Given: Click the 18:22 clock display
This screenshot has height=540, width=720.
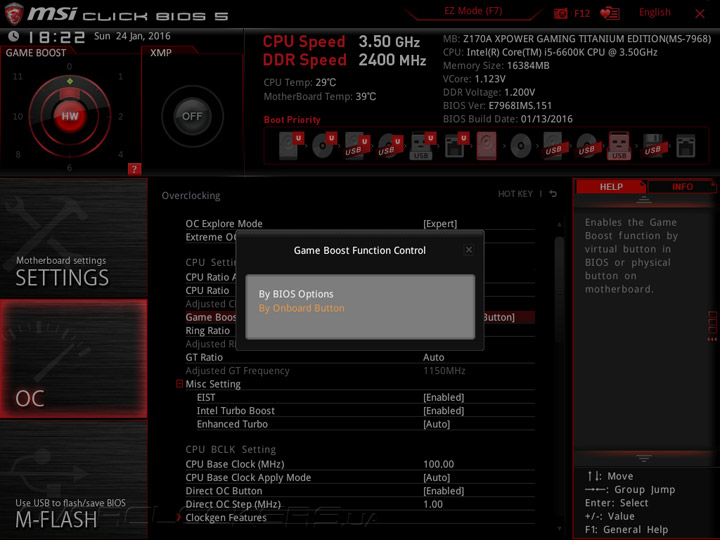Looking at the screenshot, I should point(56,37).
